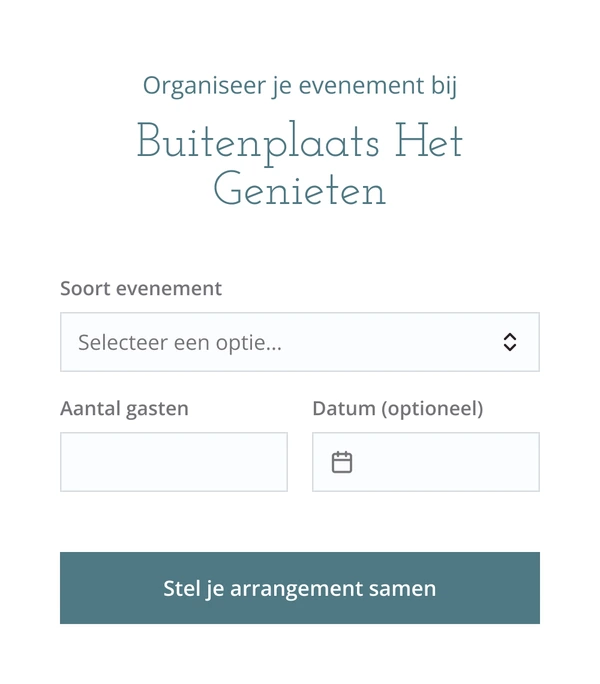Click empty area right of calendar icon

point(445,462)
